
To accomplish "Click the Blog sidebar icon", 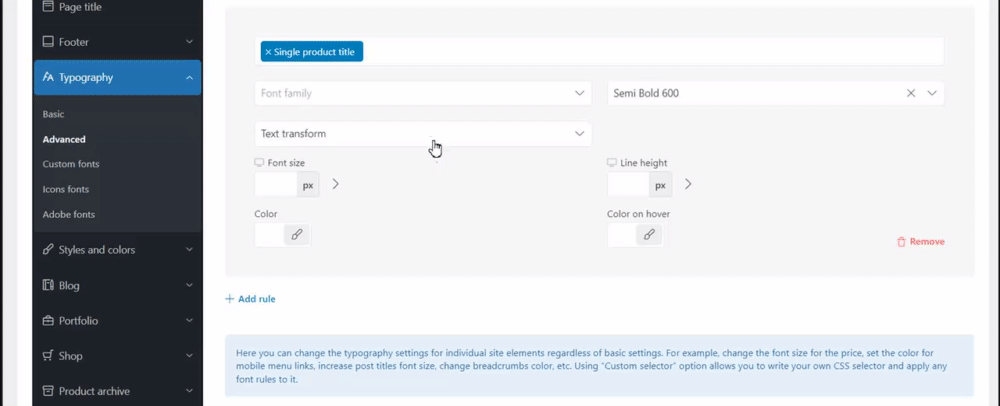I will 48,286.
